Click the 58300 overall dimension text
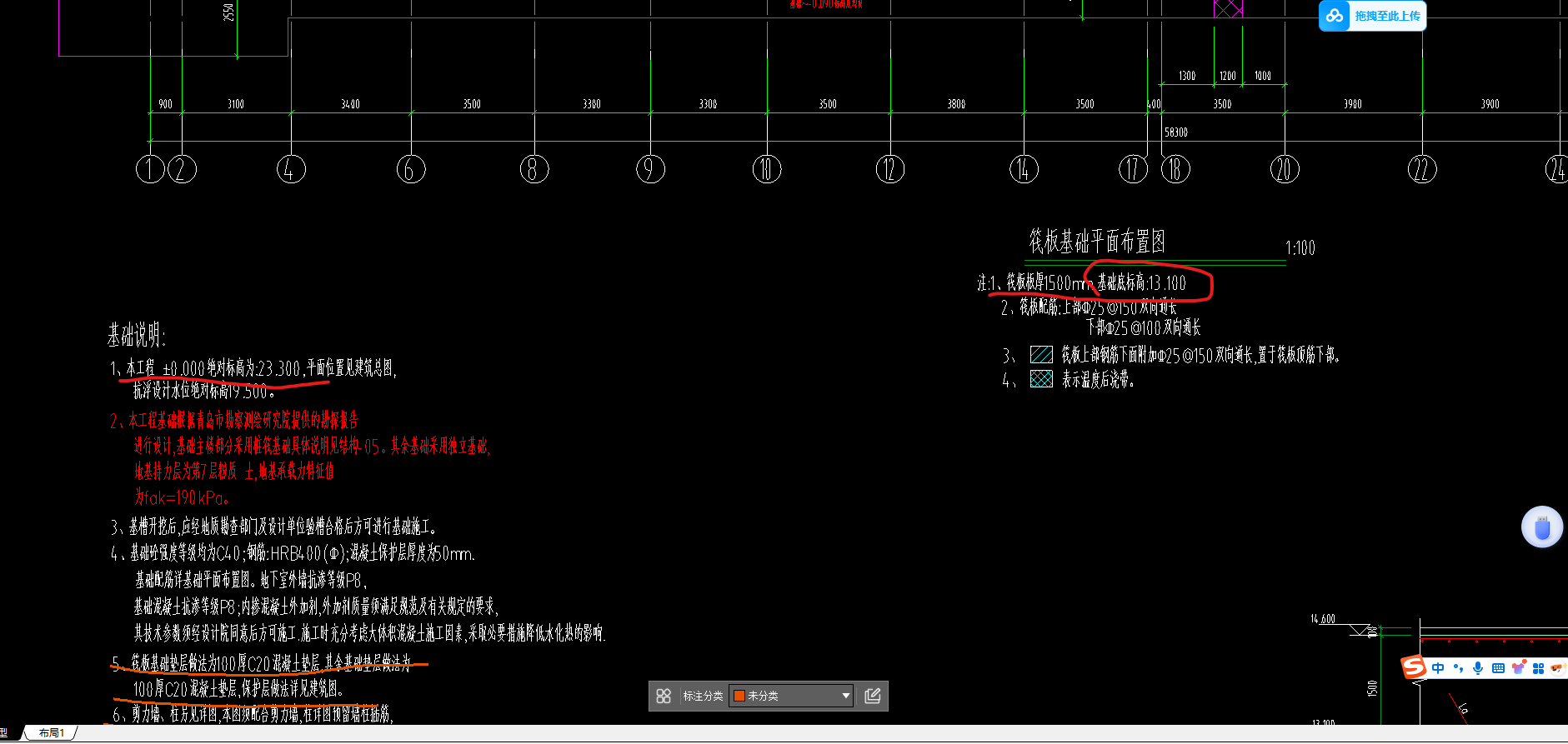Screen dimensions: 1568x744 [1176, 132]
